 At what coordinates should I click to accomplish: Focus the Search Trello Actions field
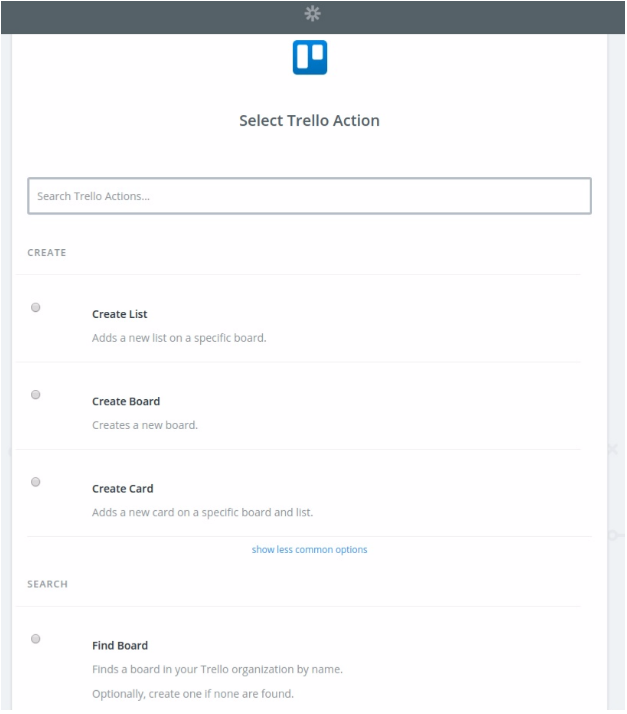coord(309,196)
